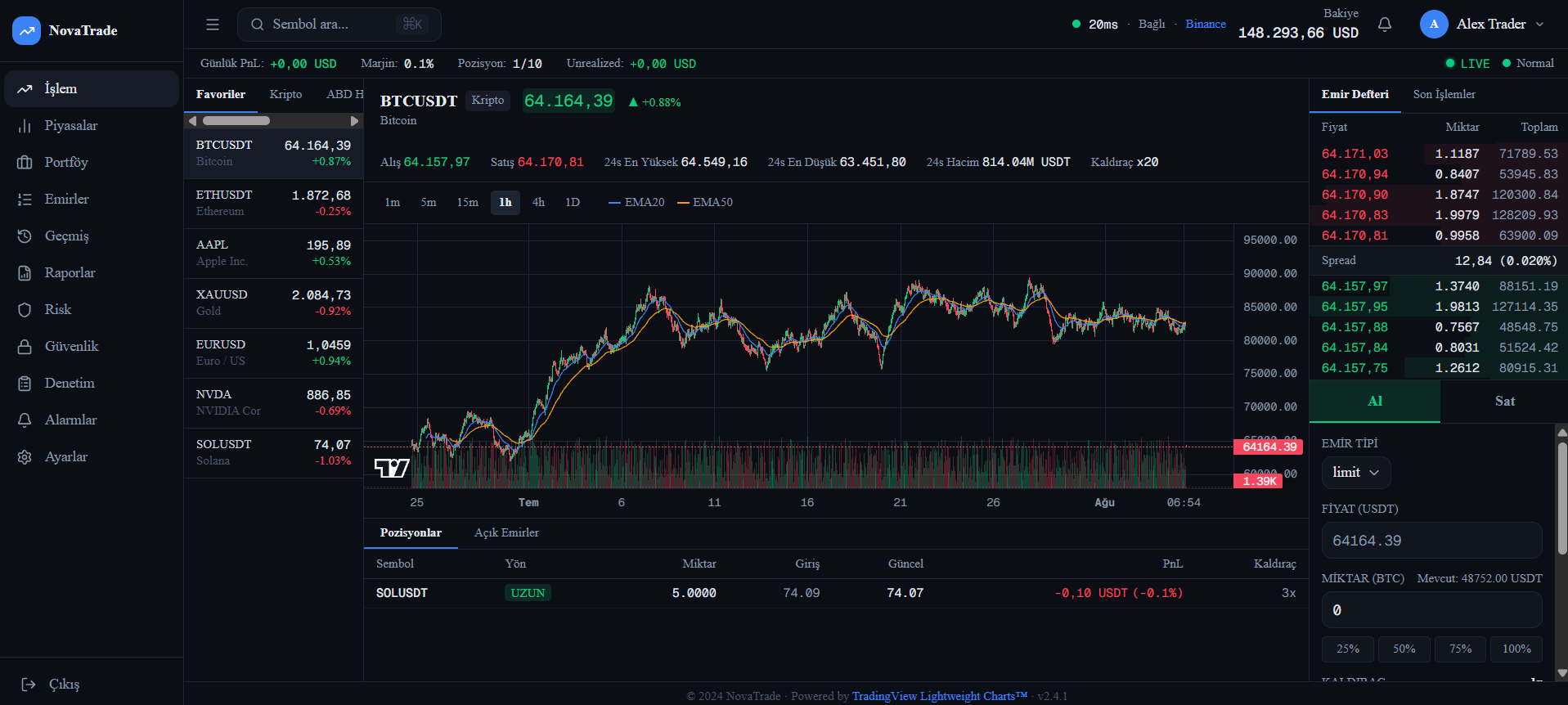Image resolution: width=1568 pixels, height=705 pixels.
Task: Set quantity to 75%
Action: [1460, 649]
